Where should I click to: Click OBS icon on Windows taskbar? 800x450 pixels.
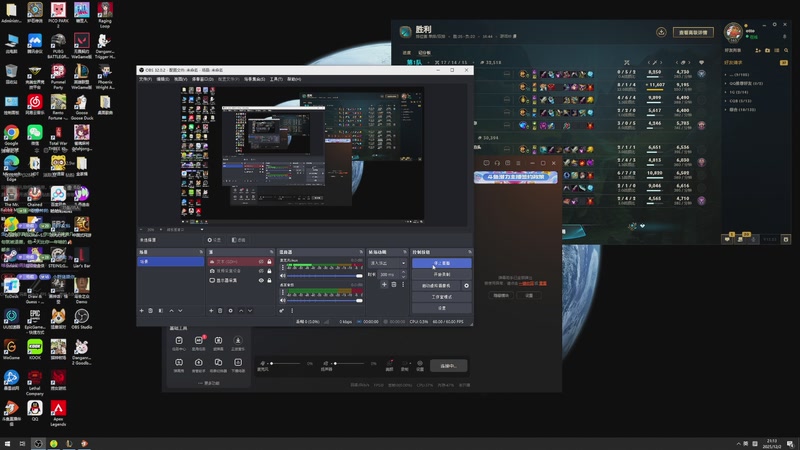[38, 443]
